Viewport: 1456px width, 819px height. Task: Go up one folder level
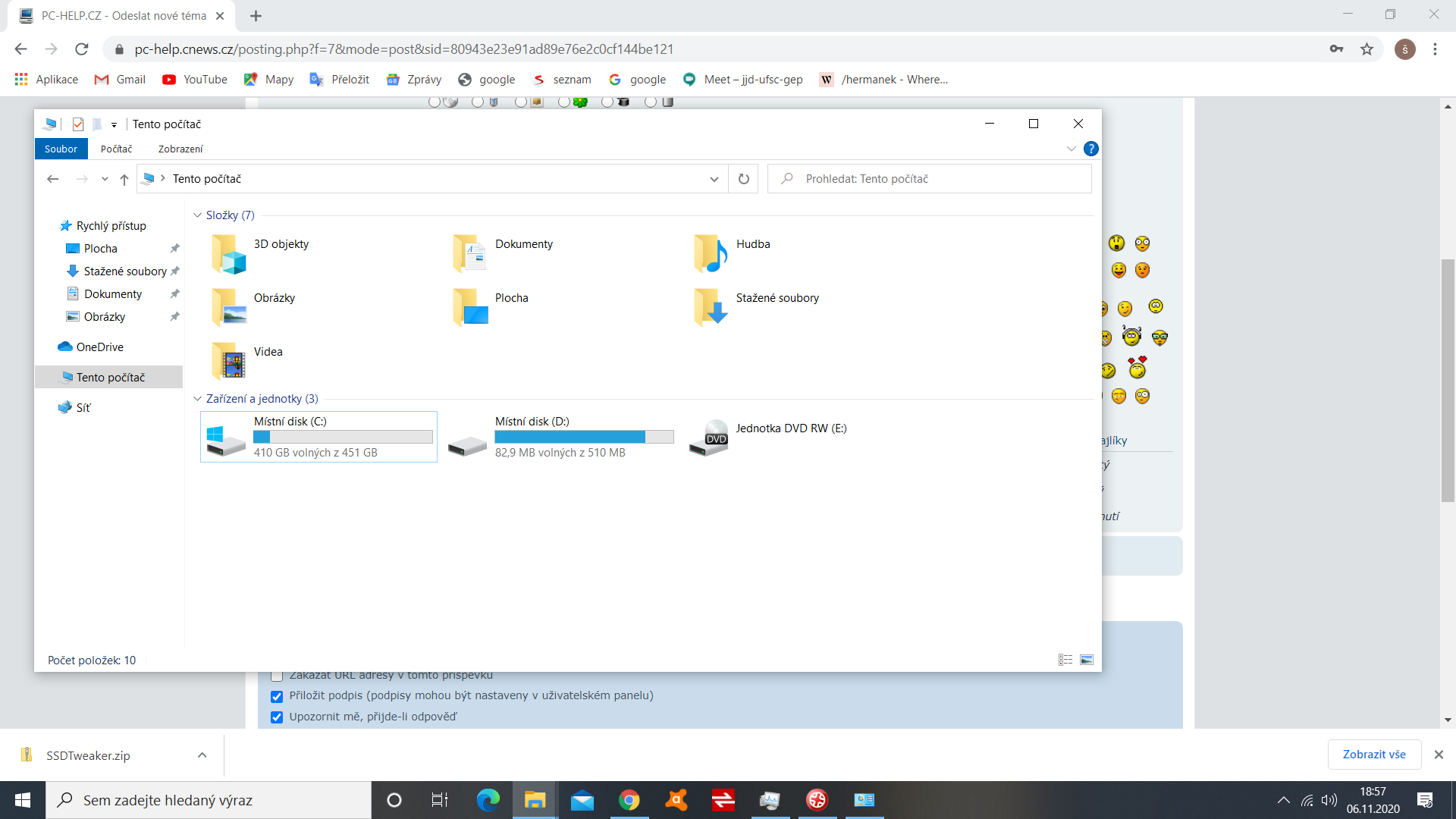tap(124, 179)
